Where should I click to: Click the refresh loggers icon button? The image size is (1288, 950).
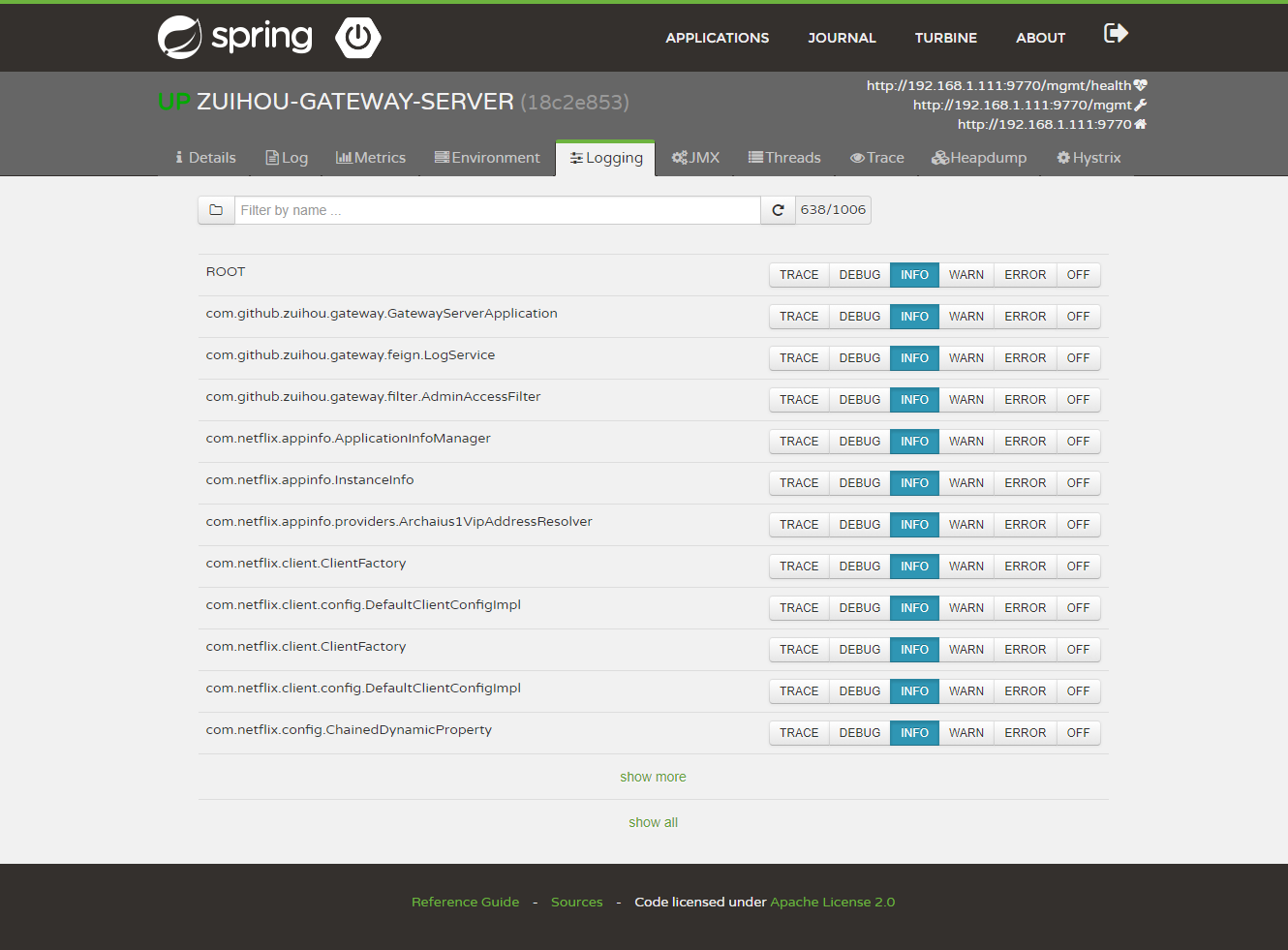(x=778, y=210)
